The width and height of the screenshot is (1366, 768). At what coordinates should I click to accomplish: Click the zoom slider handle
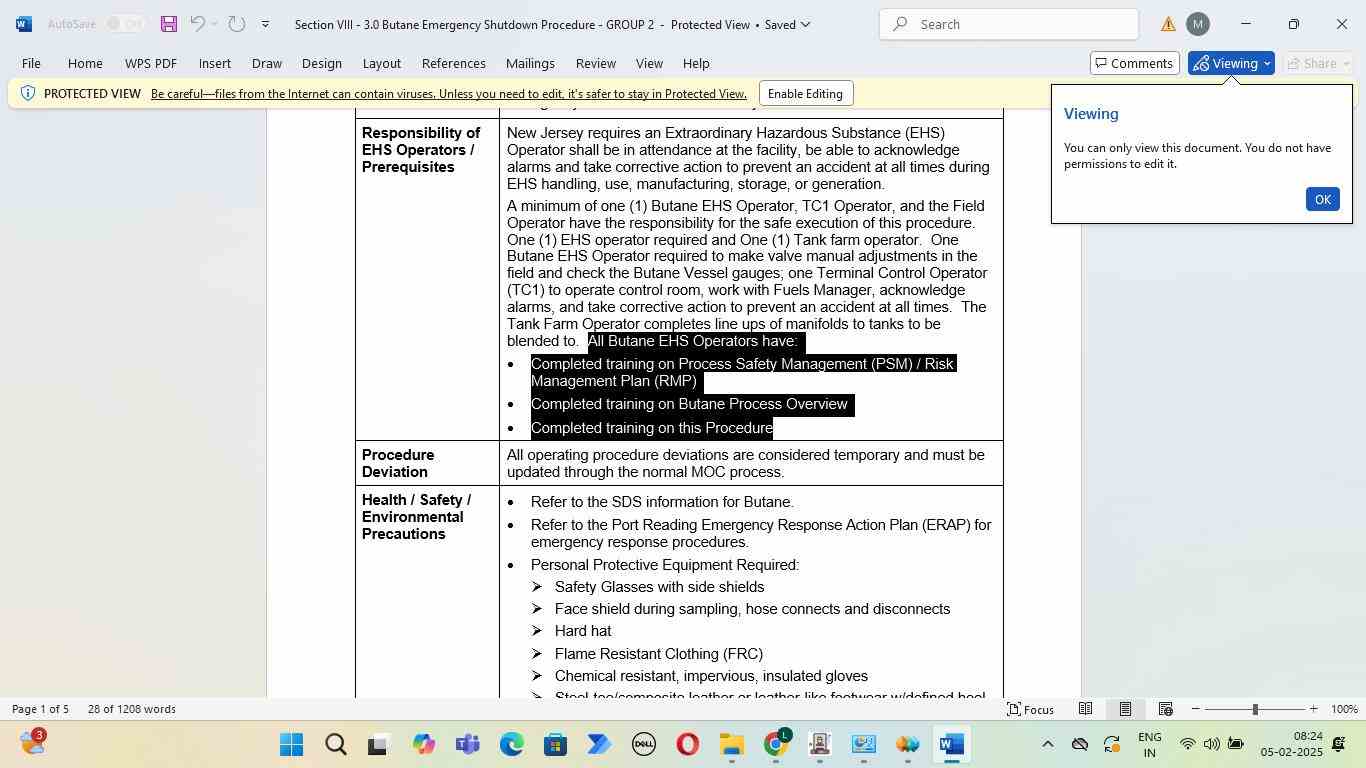coord(1255,709)
